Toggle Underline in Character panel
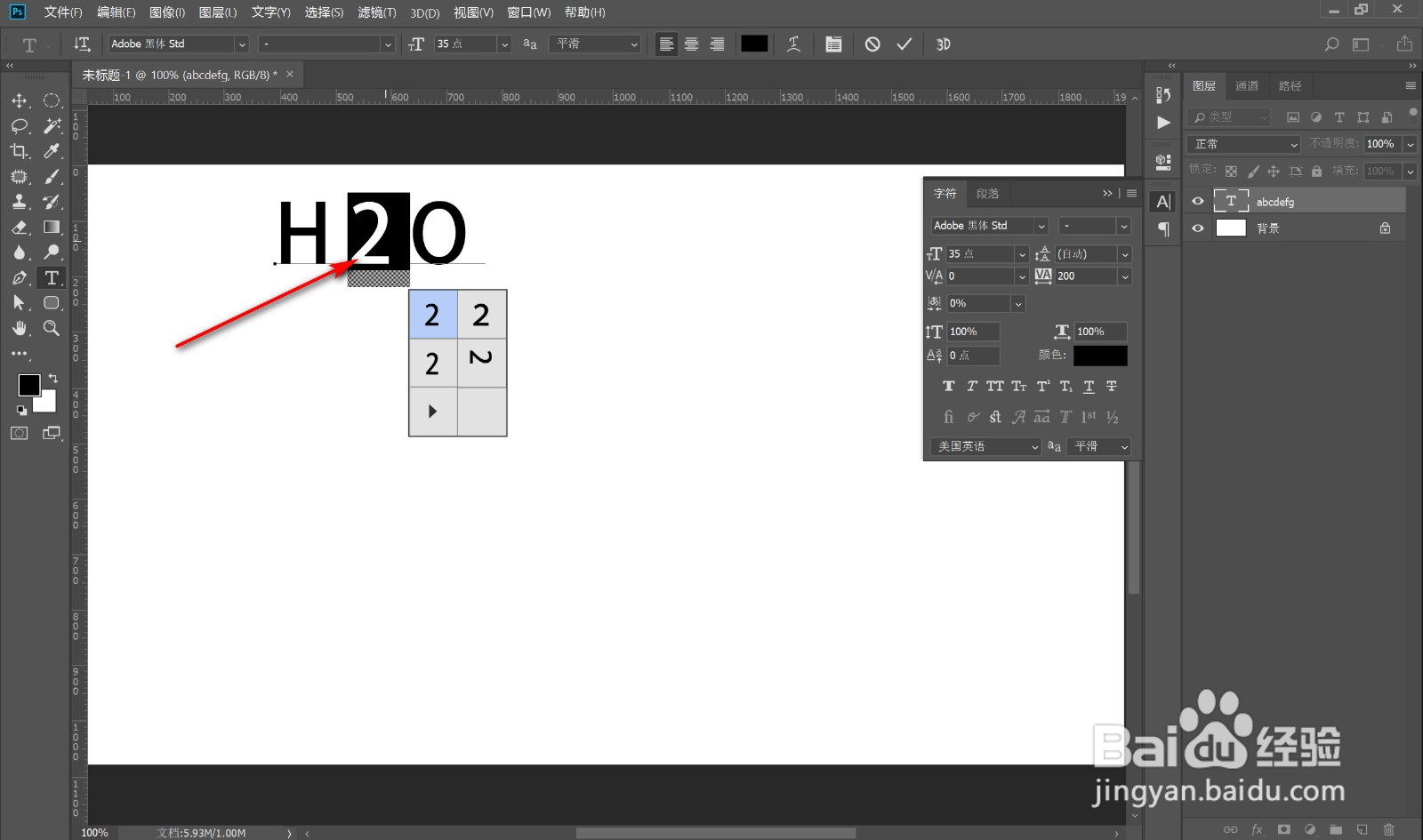Viewport: 1423px width, 840px height. point(1089,386)
